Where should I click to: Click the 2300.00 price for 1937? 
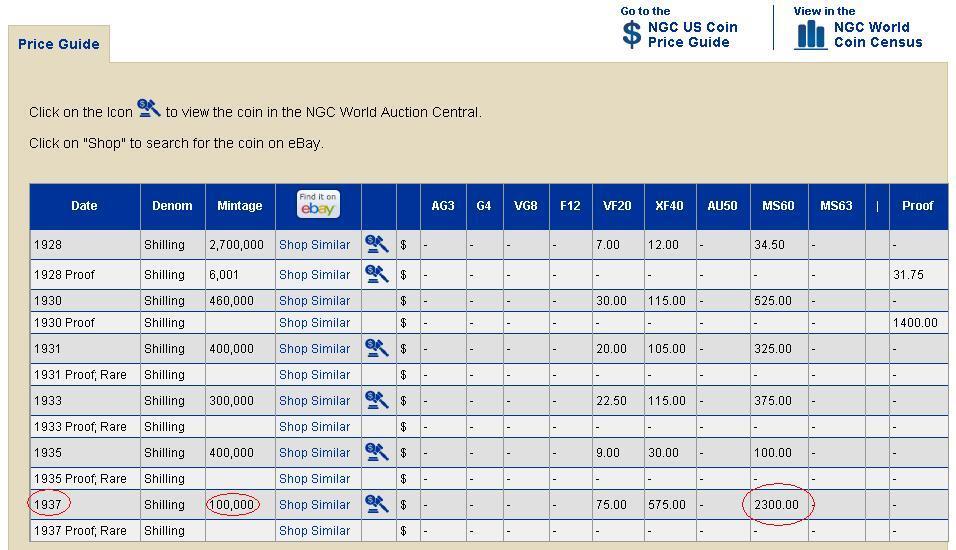[777, 504]
